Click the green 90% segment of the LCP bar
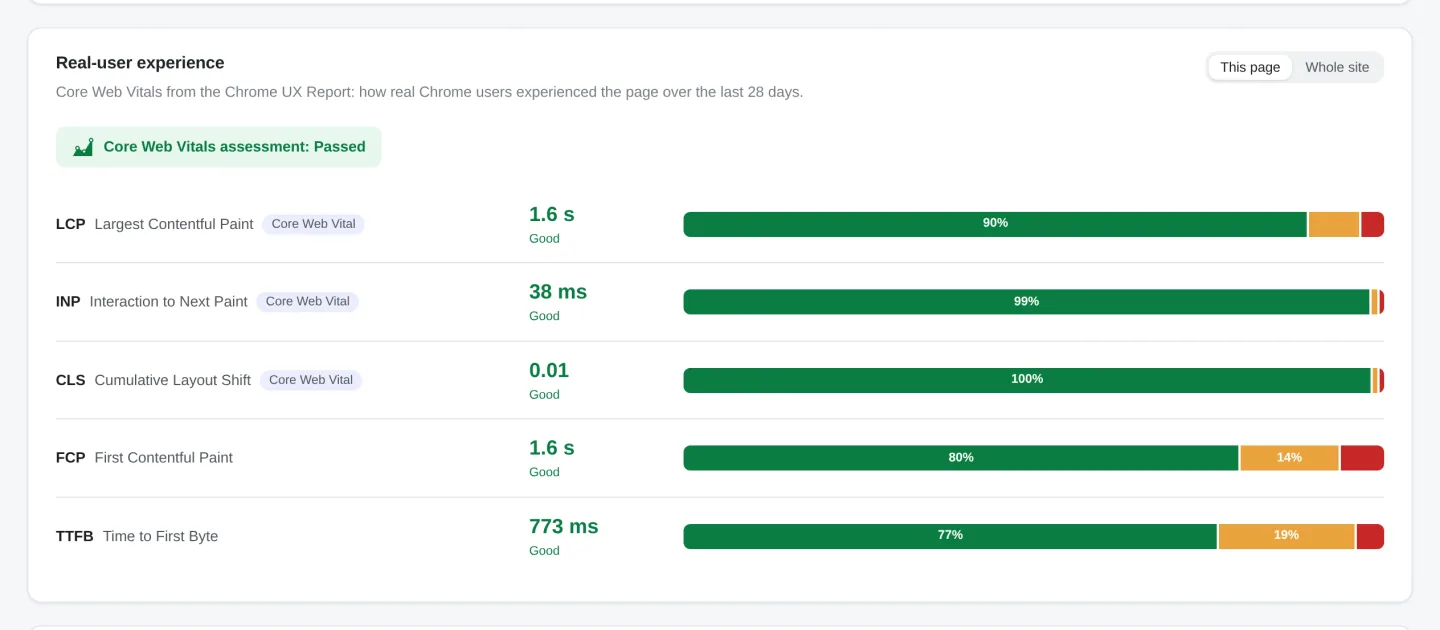Screen dimensions: 1440x630 [x=995, y=224]
